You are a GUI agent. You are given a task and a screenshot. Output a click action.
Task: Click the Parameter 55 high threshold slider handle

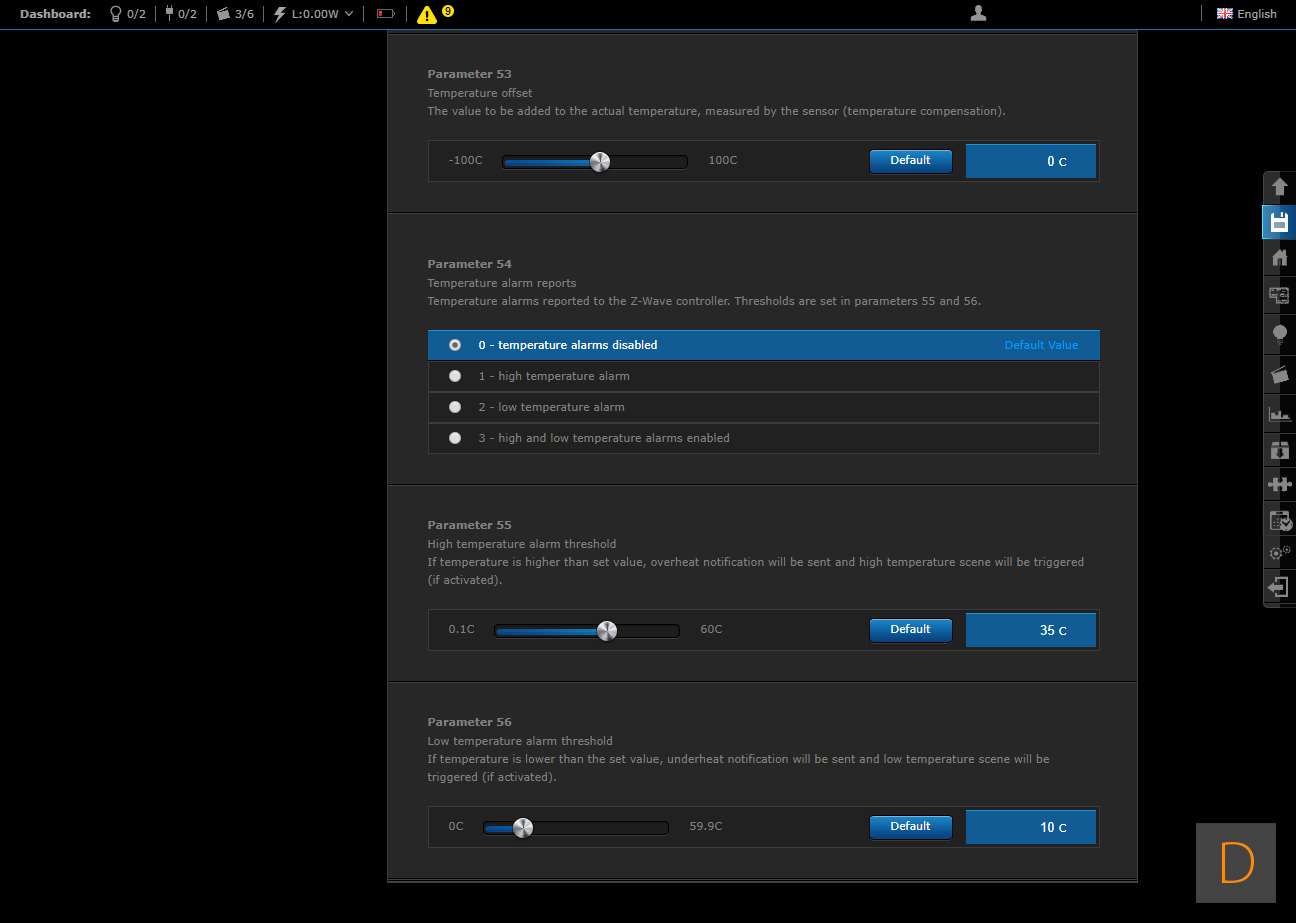(606, 631)
